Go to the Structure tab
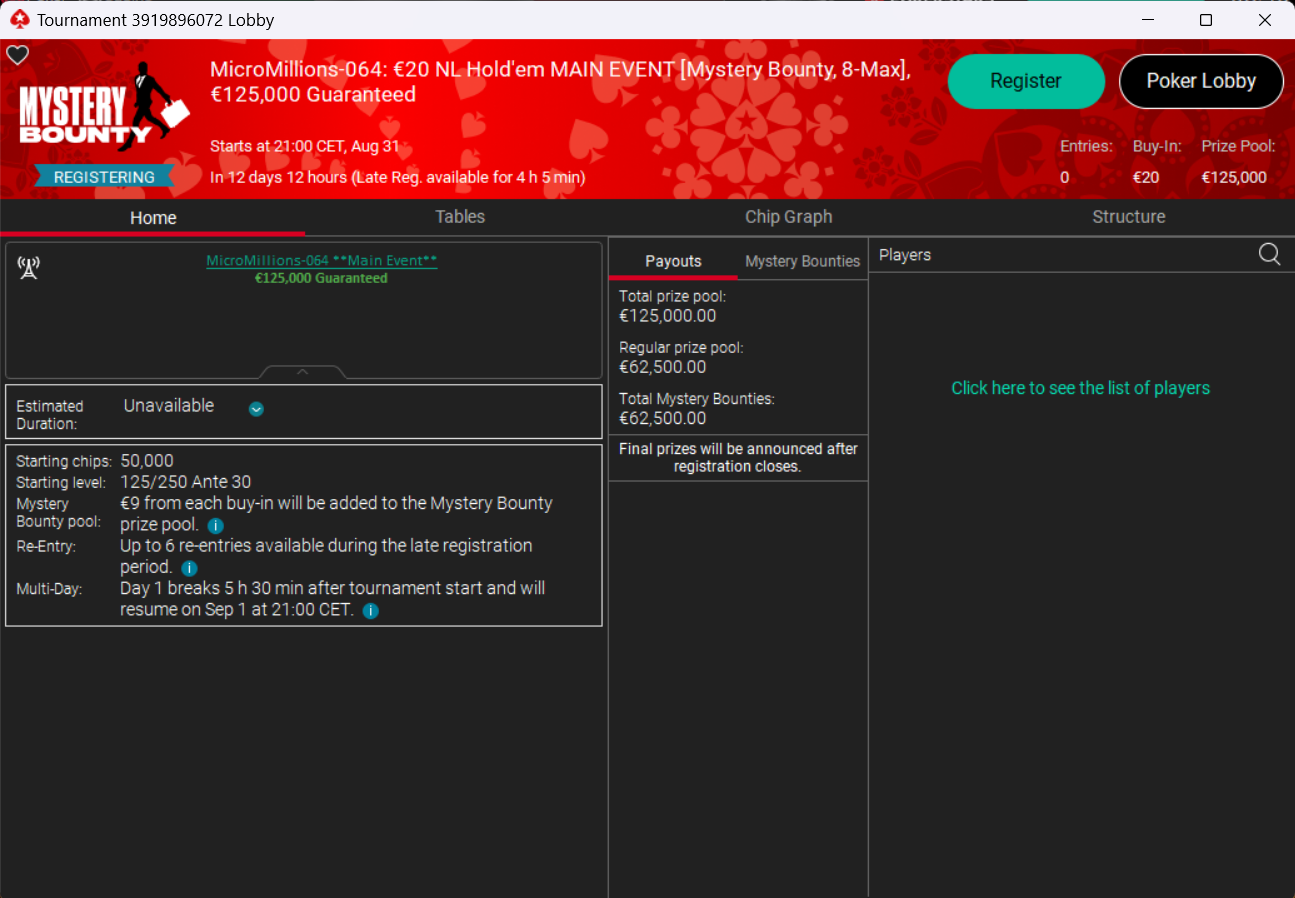The width and height of the screenshot is (1295, 898). pos(1128,217)
